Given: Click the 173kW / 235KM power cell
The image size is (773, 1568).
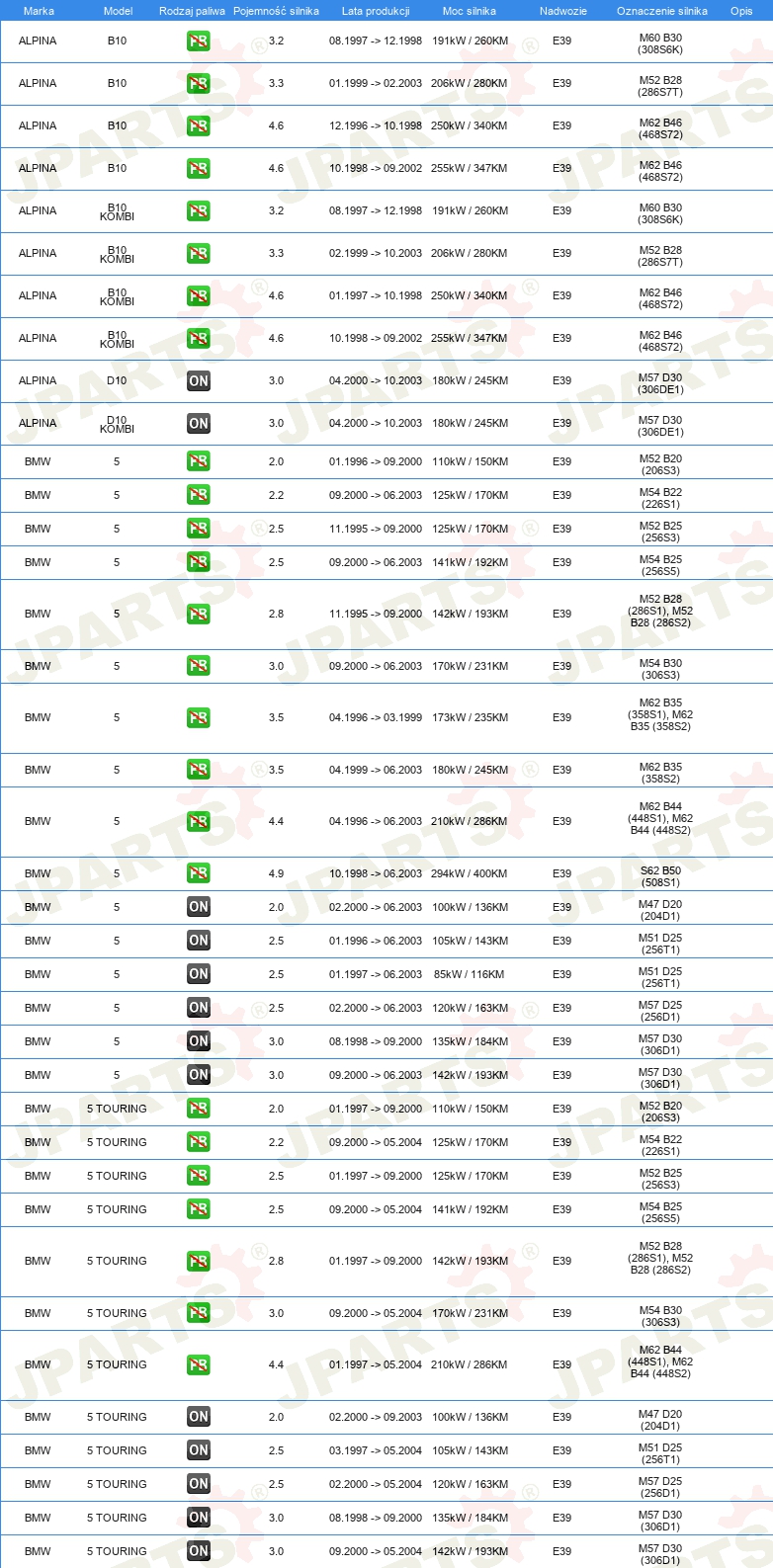Looking at the screenshot, I should (470, 717).
